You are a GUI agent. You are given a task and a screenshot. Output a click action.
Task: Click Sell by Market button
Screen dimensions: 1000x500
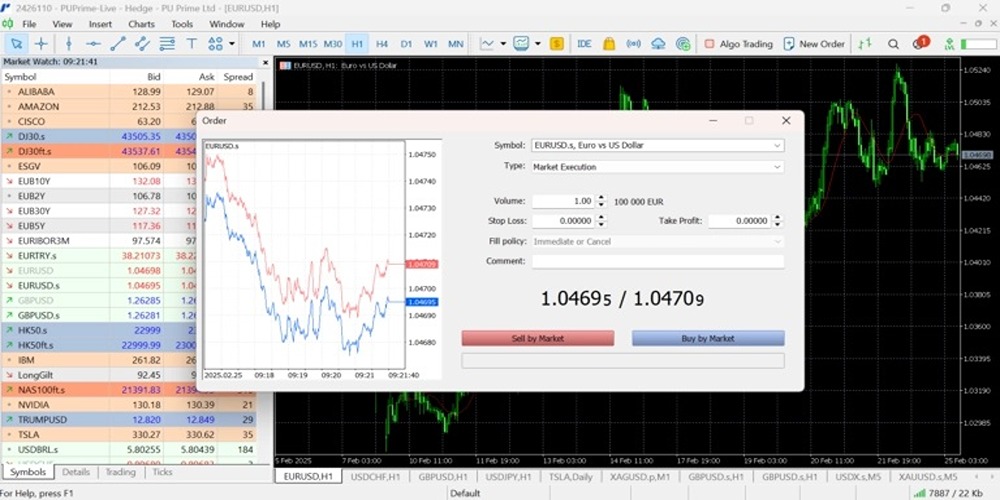click(538, 339)
